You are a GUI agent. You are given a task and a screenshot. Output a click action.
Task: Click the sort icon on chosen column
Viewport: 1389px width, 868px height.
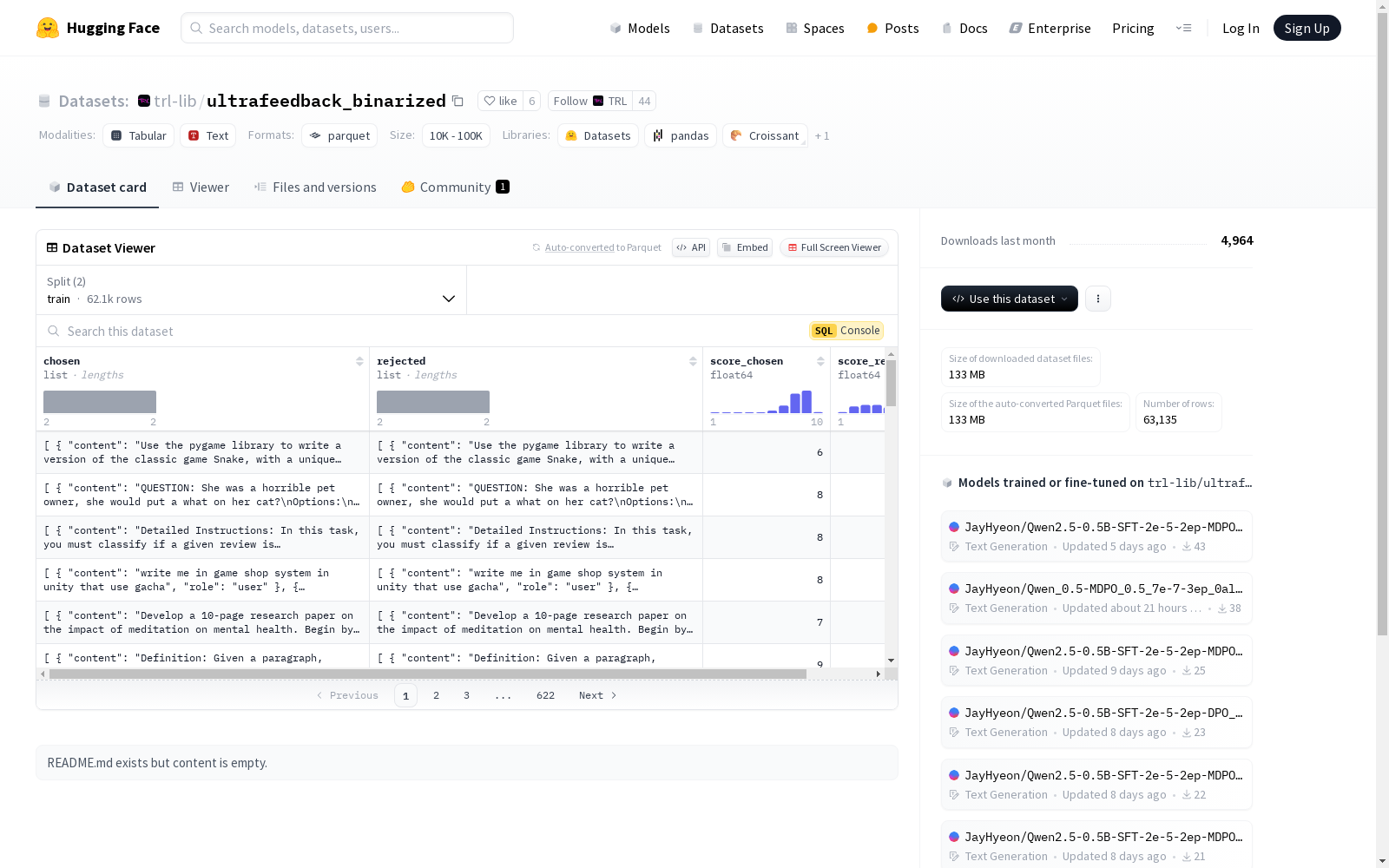359,361
